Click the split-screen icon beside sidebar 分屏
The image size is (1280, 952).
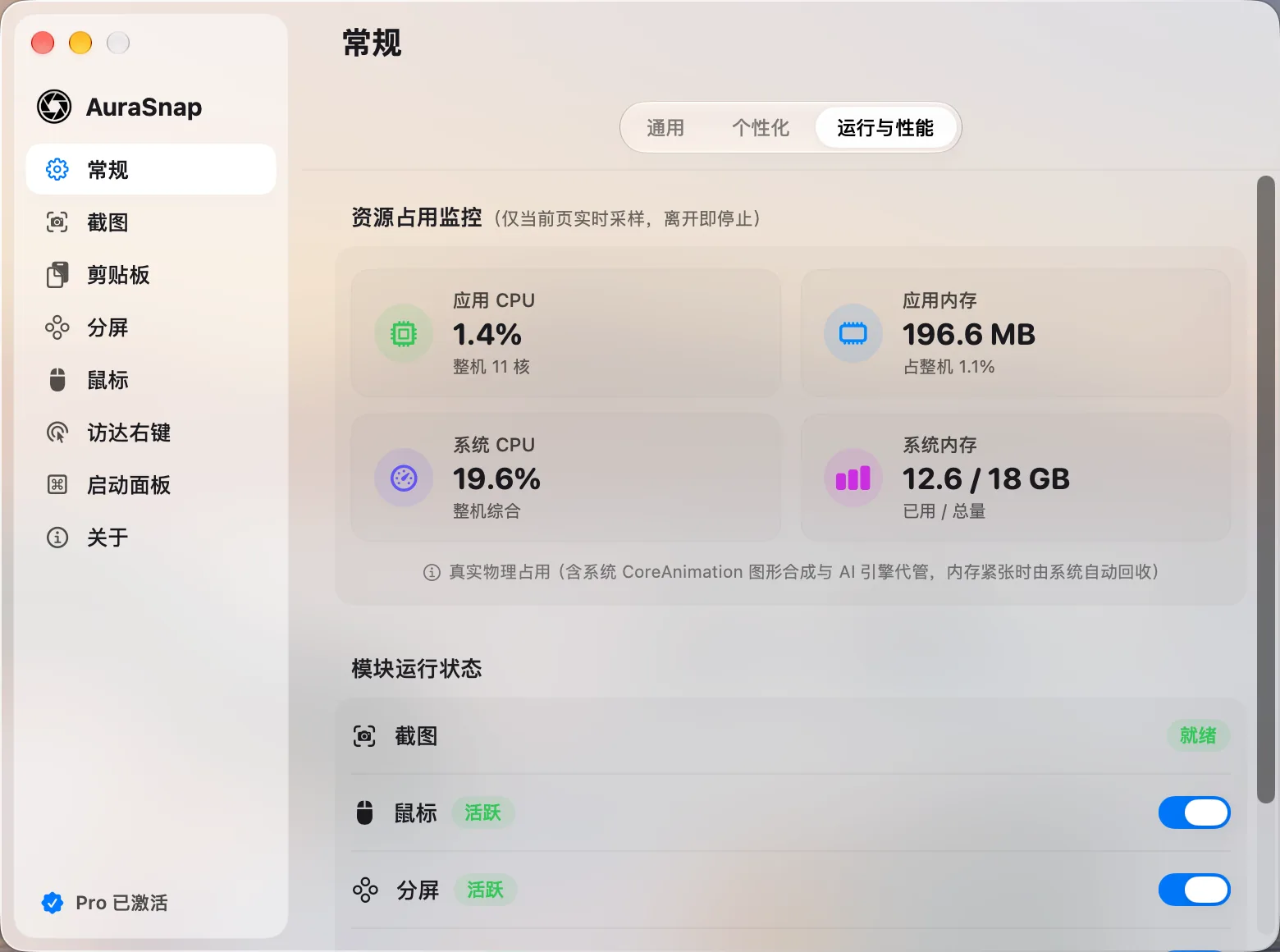57,327
